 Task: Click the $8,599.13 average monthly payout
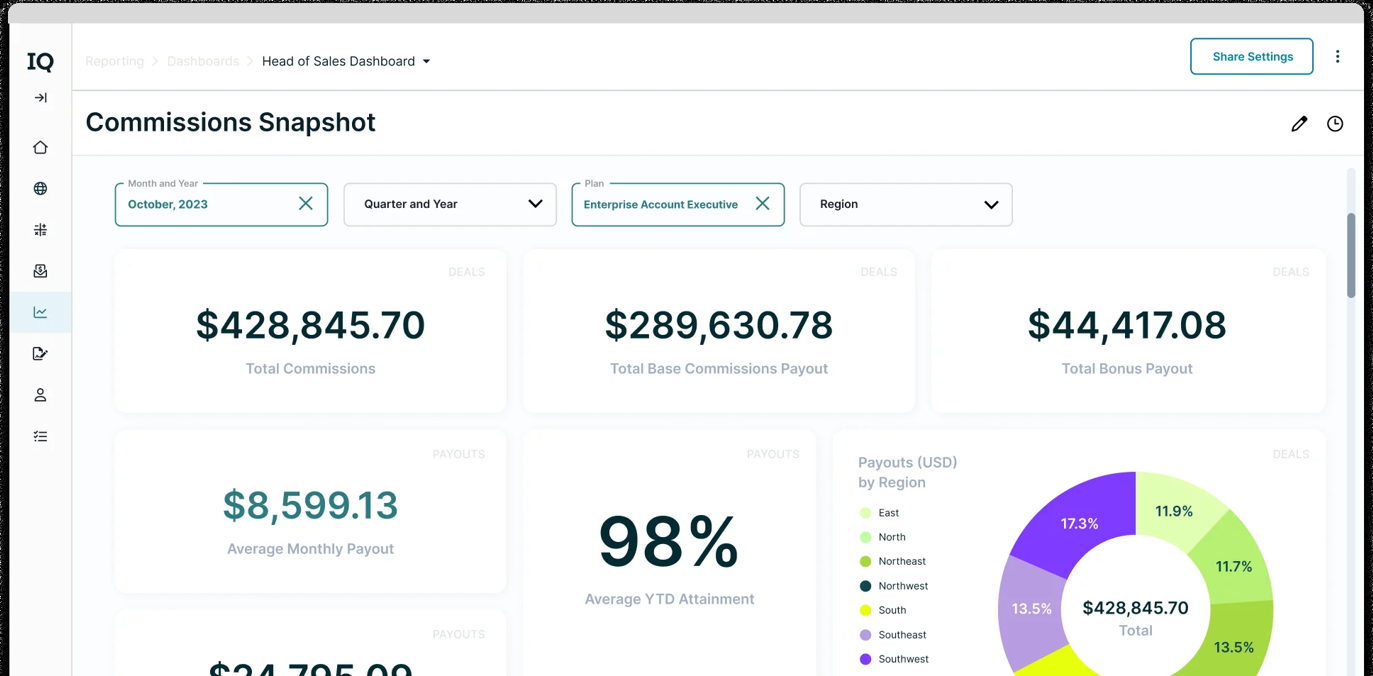pos(310,505)
